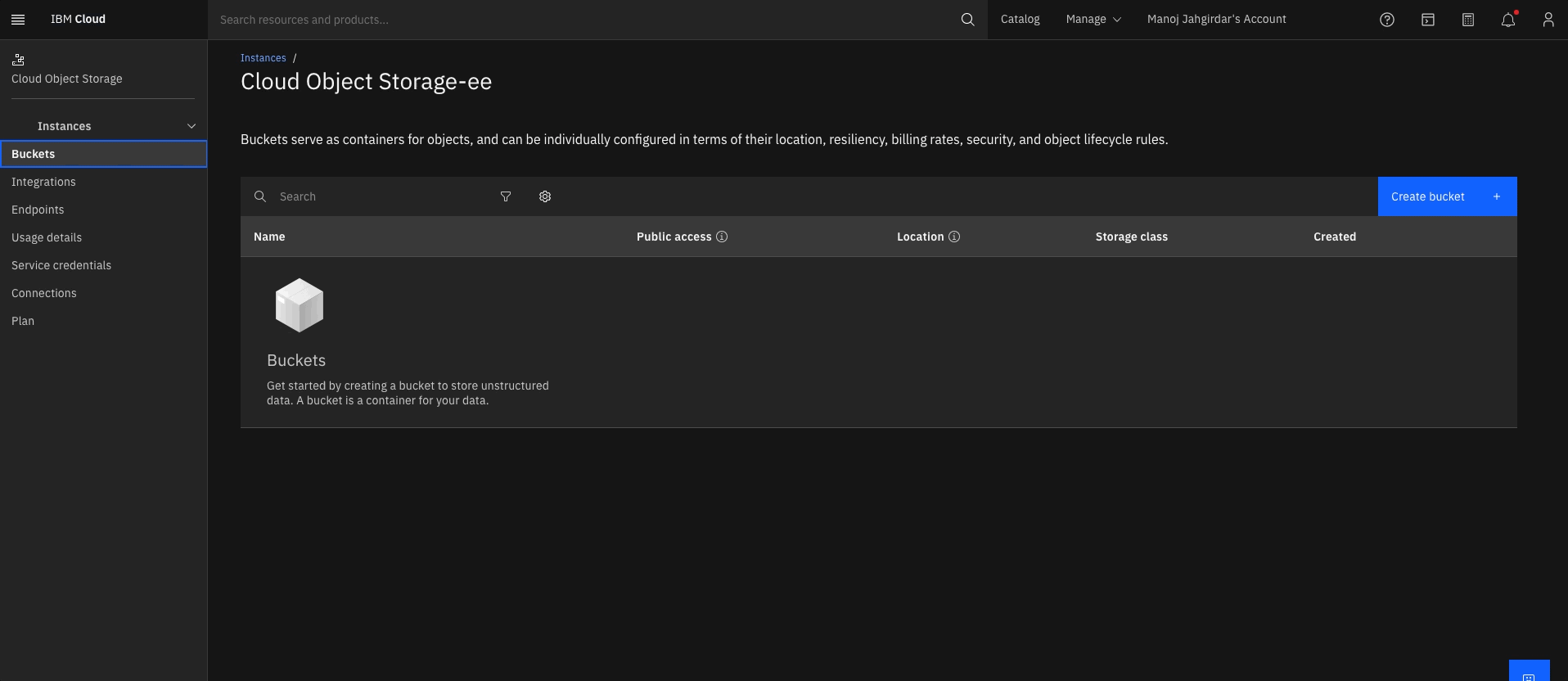Open the user profile avatar icon
The width and height of the screenshot is (1568, 681).
[x=1548, y=20]
